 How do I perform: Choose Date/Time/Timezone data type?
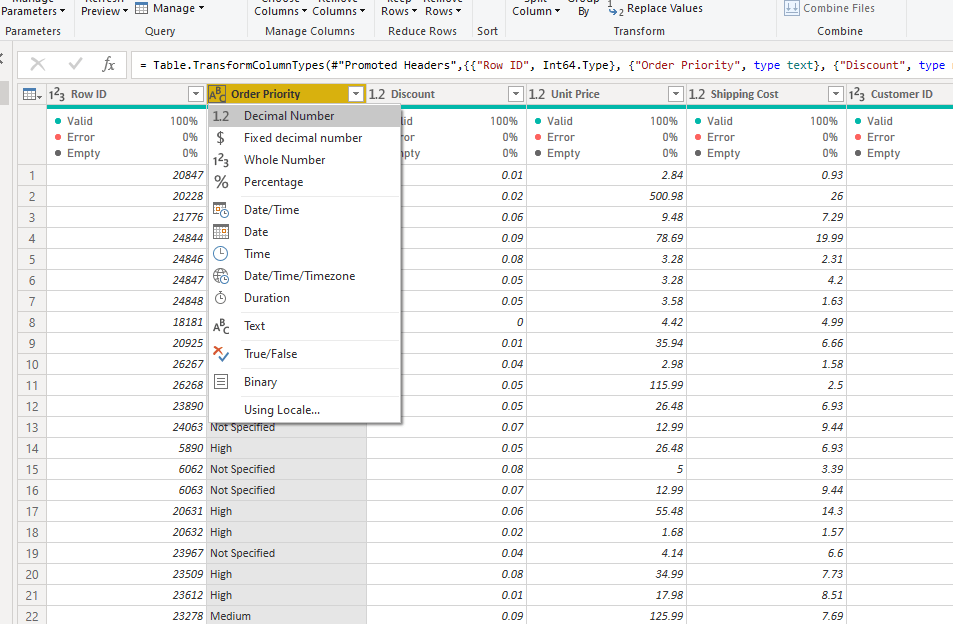point(304,276)
